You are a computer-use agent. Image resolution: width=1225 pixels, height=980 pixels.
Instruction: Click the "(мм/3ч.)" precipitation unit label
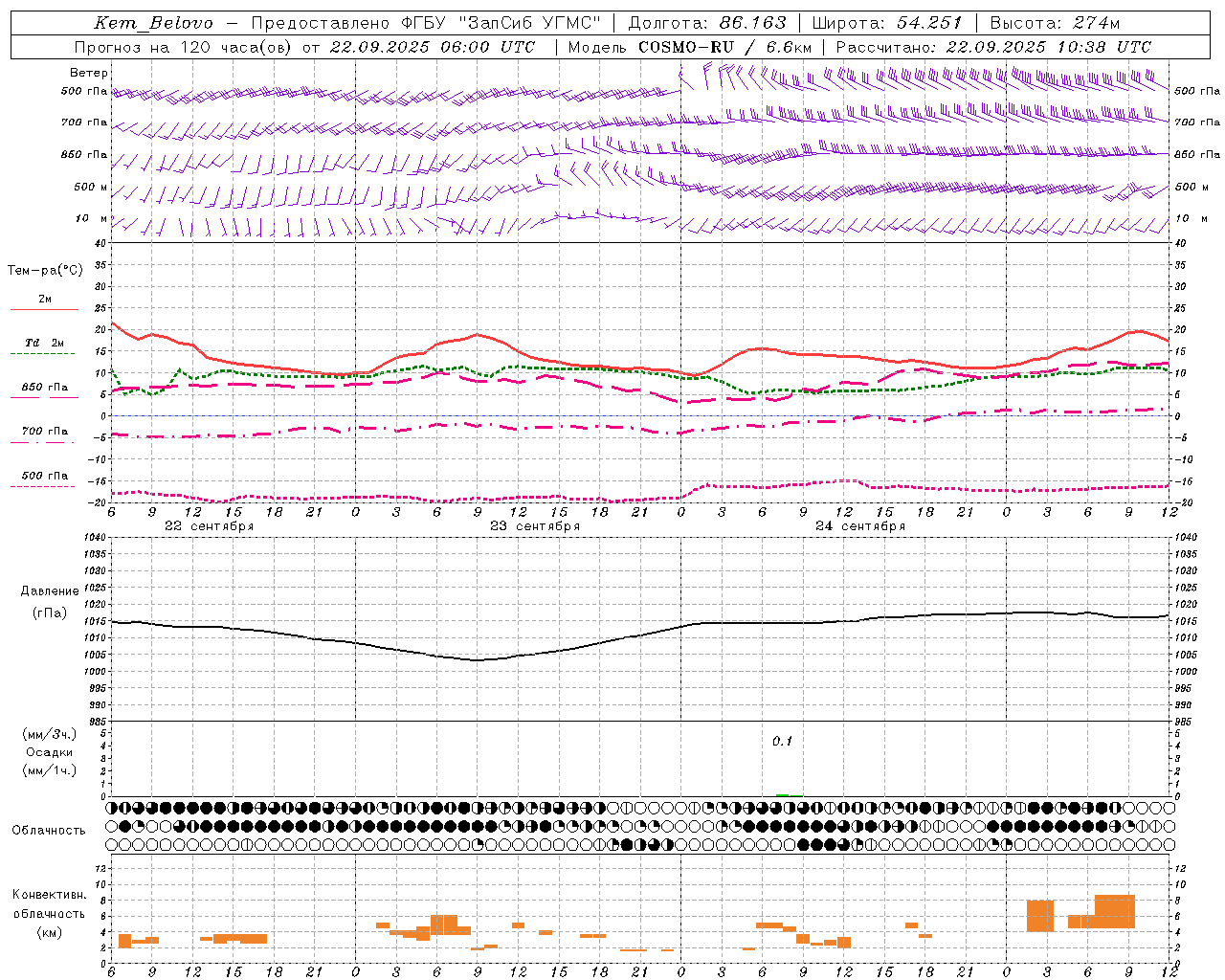tap(49, 735)
